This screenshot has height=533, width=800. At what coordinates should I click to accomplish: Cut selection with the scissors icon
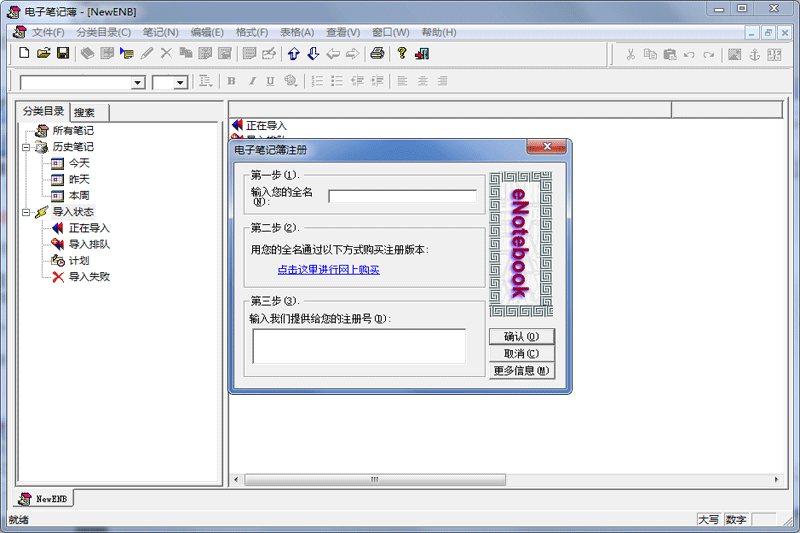point(631,55)
